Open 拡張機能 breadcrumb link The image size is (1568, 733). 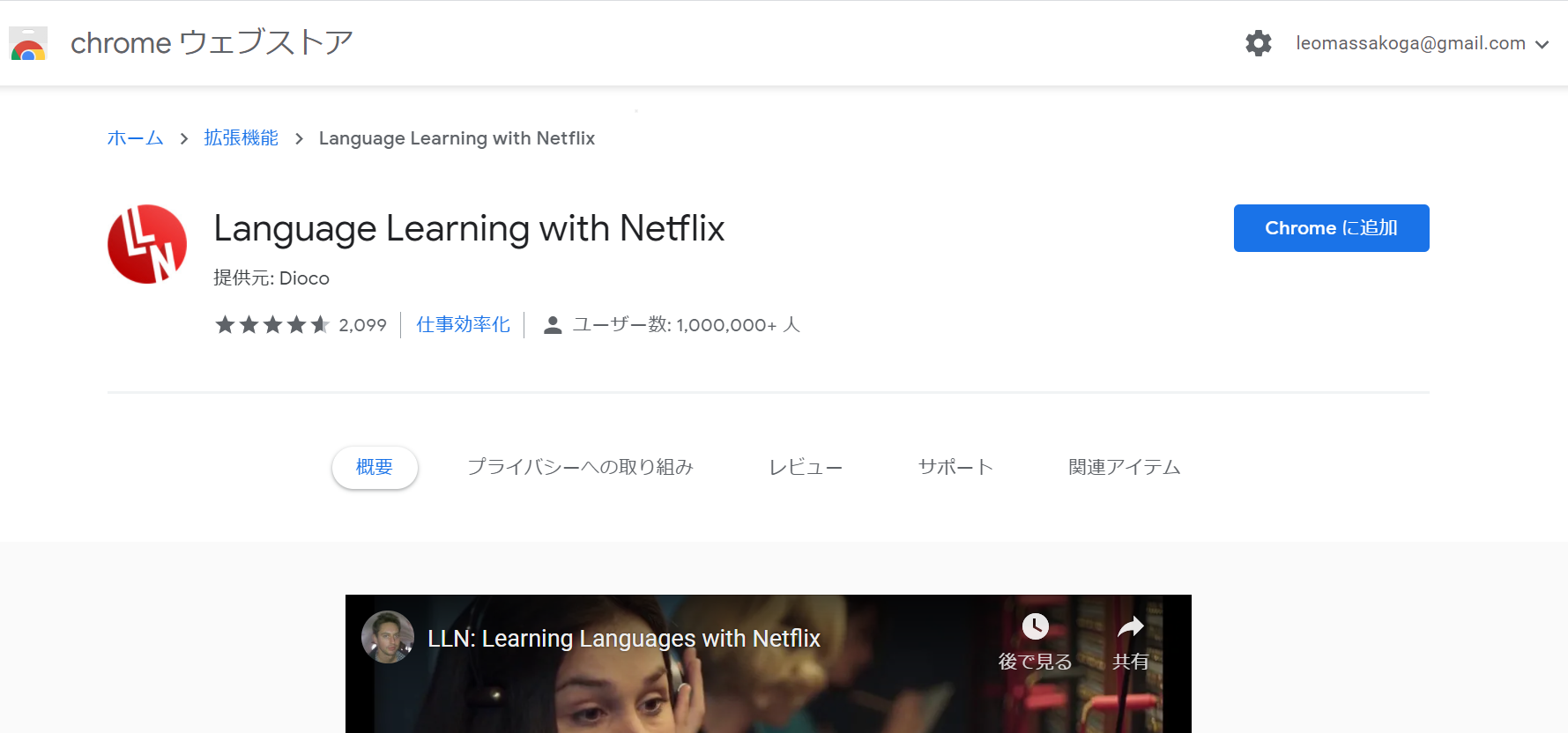click(242, 138)
